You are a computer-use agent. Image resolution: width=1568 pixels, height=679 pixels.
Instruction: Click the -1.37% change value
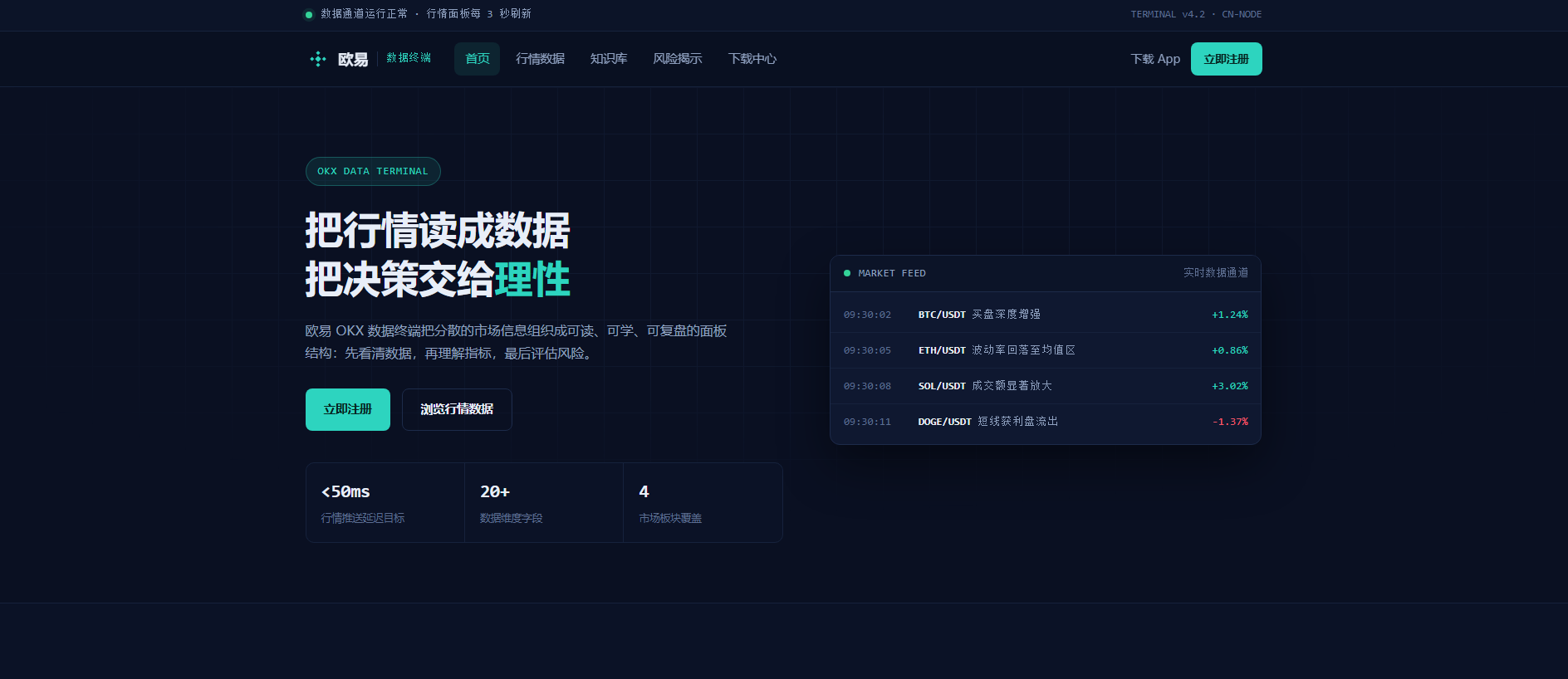click(x=1230, y=422)
